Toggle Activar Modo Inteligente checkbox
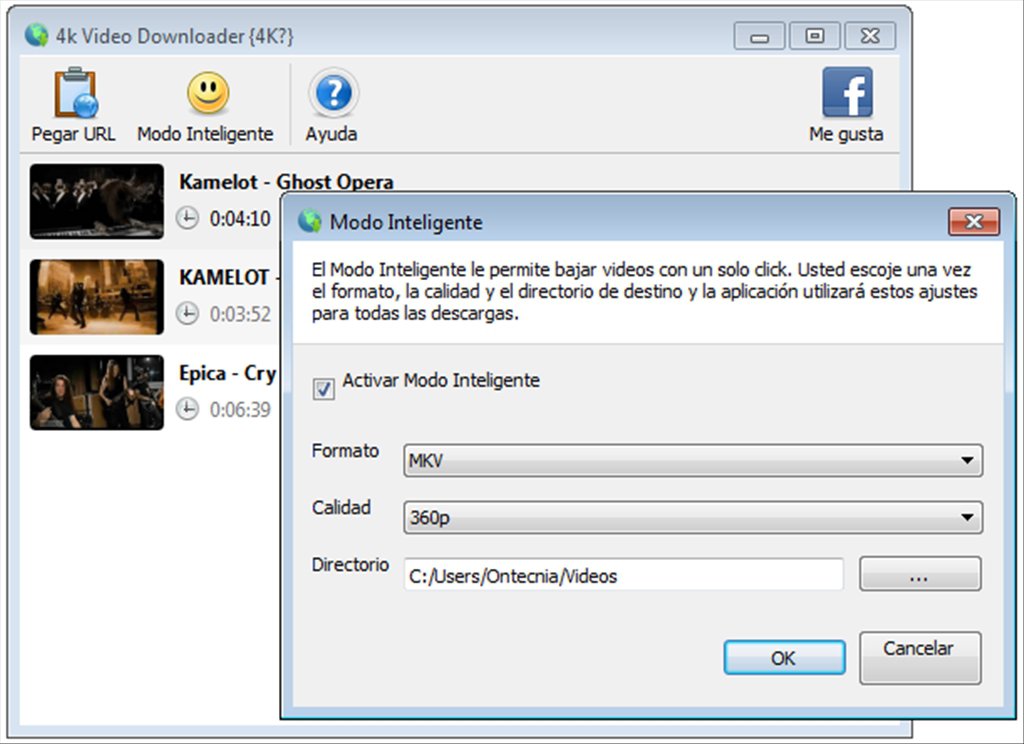Image resolution: width=1024 pixels, height=744 pixels. [x=322, y=390]
